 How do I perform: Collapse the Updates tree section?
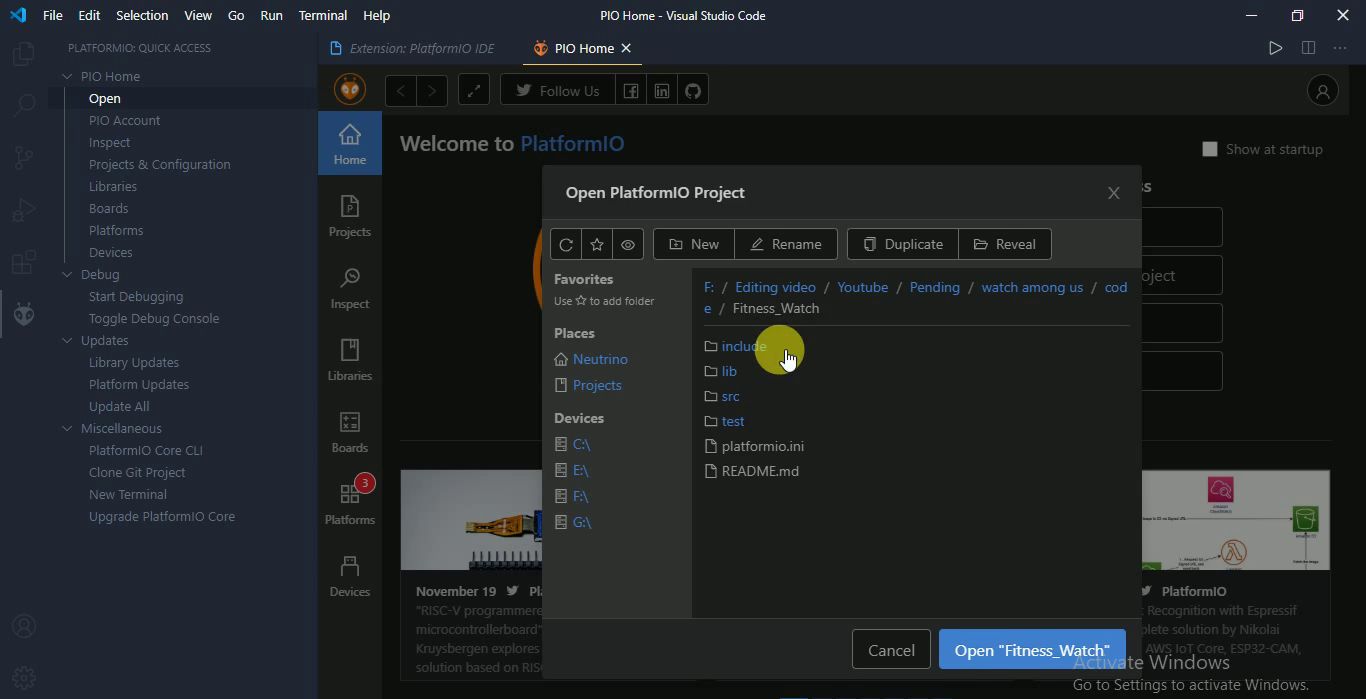(x=68, y=340)
